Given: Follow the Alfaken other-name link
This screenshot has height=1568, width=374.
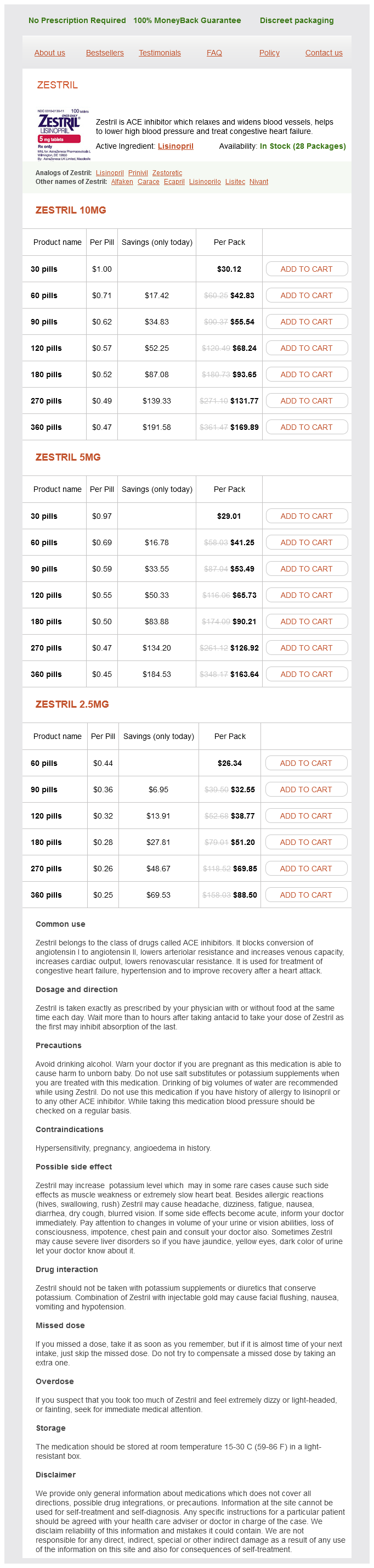Looking at the screenshot, I should (x=122, y=181).
